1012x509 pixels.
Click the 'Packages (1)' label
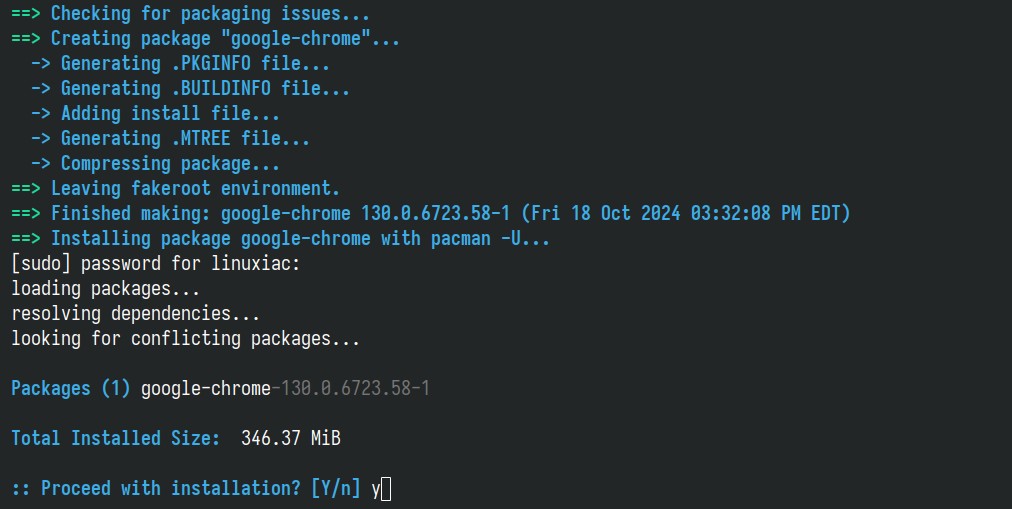(71, 388)
